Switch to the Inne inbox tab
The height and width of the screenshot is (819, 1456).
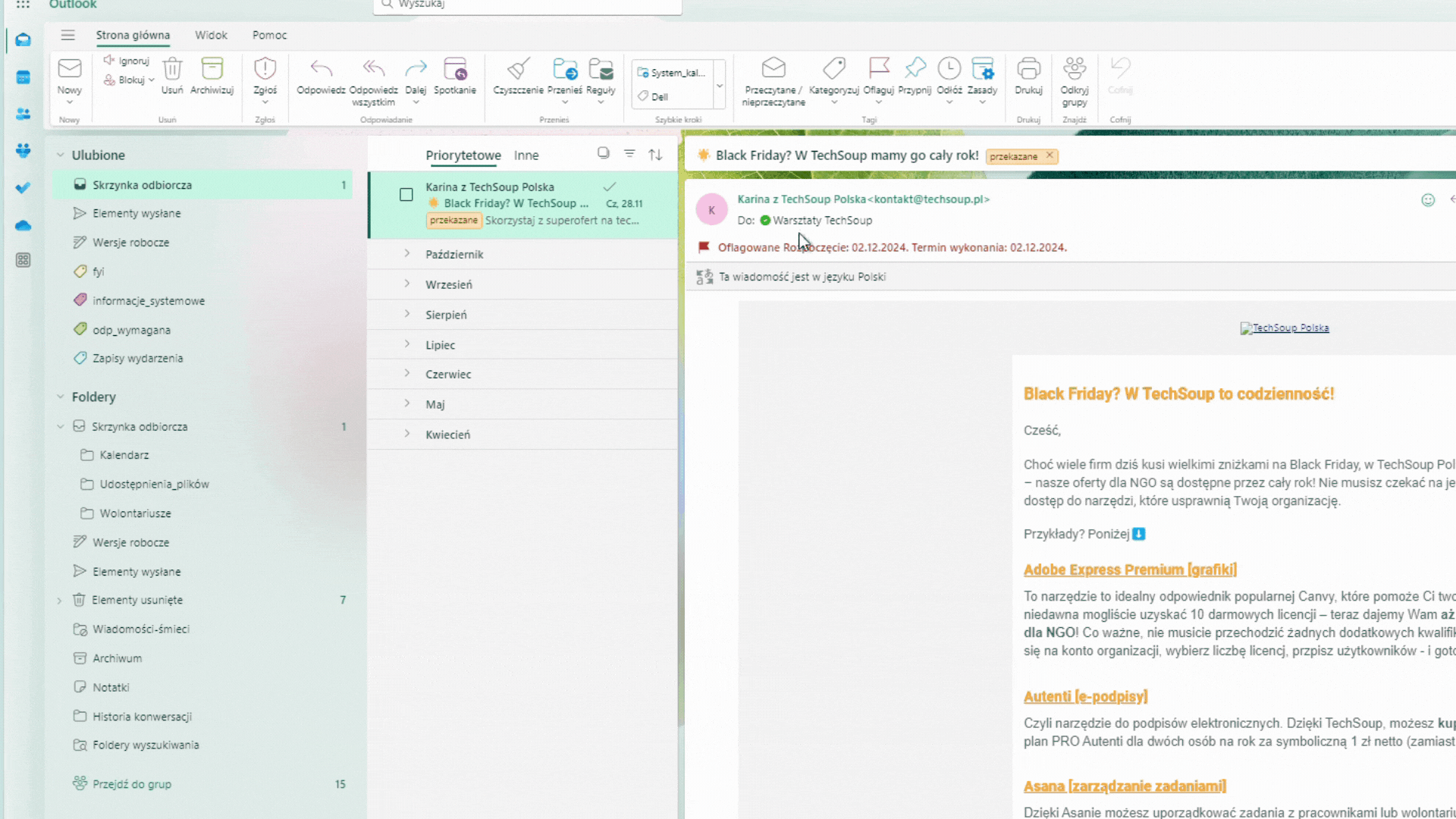point(526,155)
